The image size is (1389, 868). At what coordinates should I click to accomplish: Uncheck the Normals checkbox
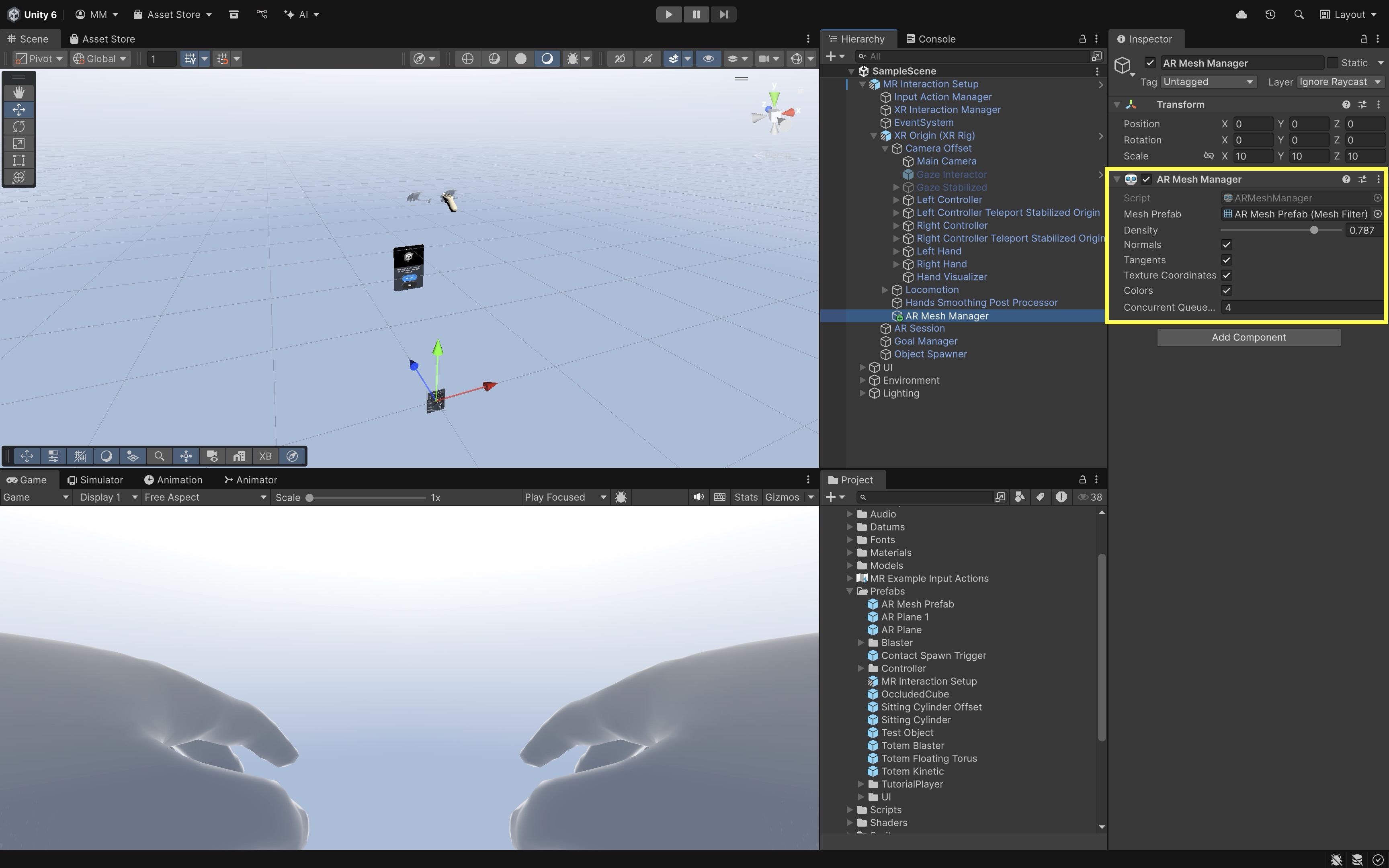point(1227,245)
